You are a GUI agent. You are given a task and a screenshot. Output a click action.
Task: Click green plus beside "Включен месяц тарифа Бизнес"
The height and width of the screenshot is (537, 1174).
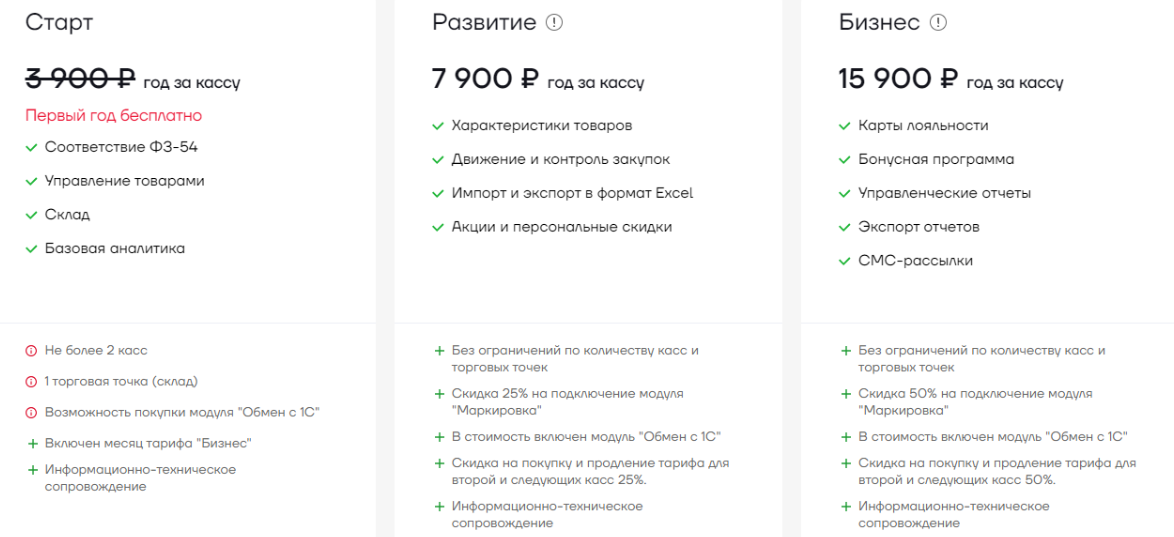click(31, 443)
